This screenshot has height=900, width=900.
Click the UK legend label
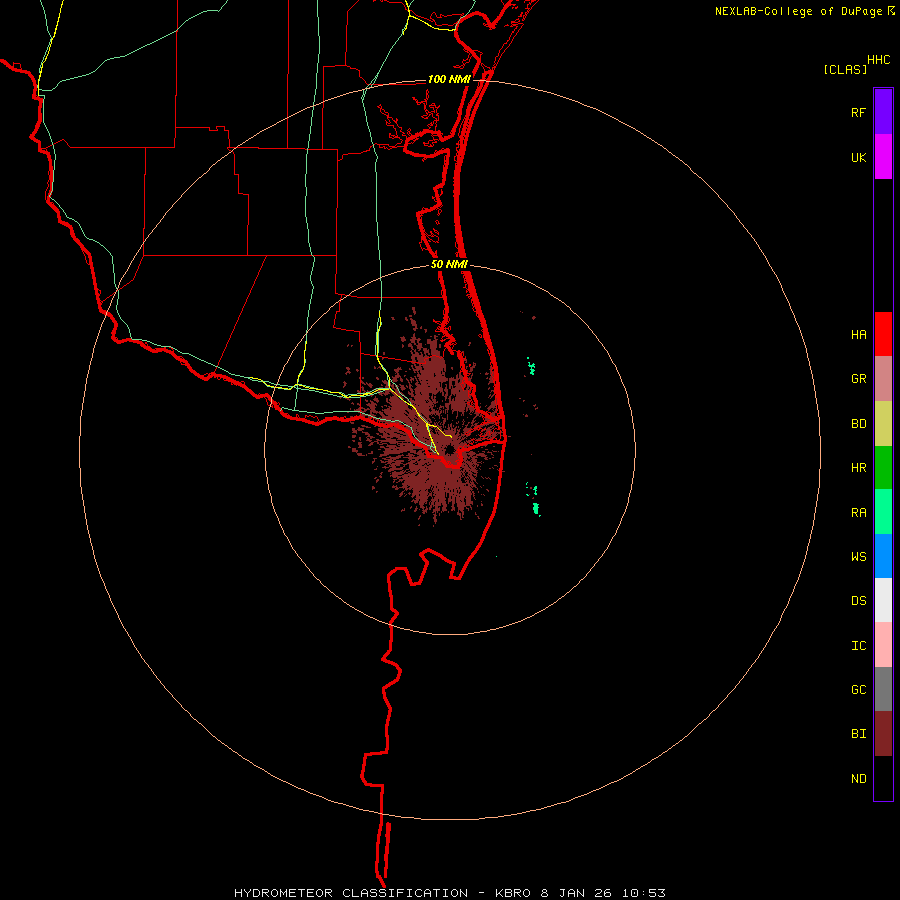pyautogui.click(x=858, y=157)
